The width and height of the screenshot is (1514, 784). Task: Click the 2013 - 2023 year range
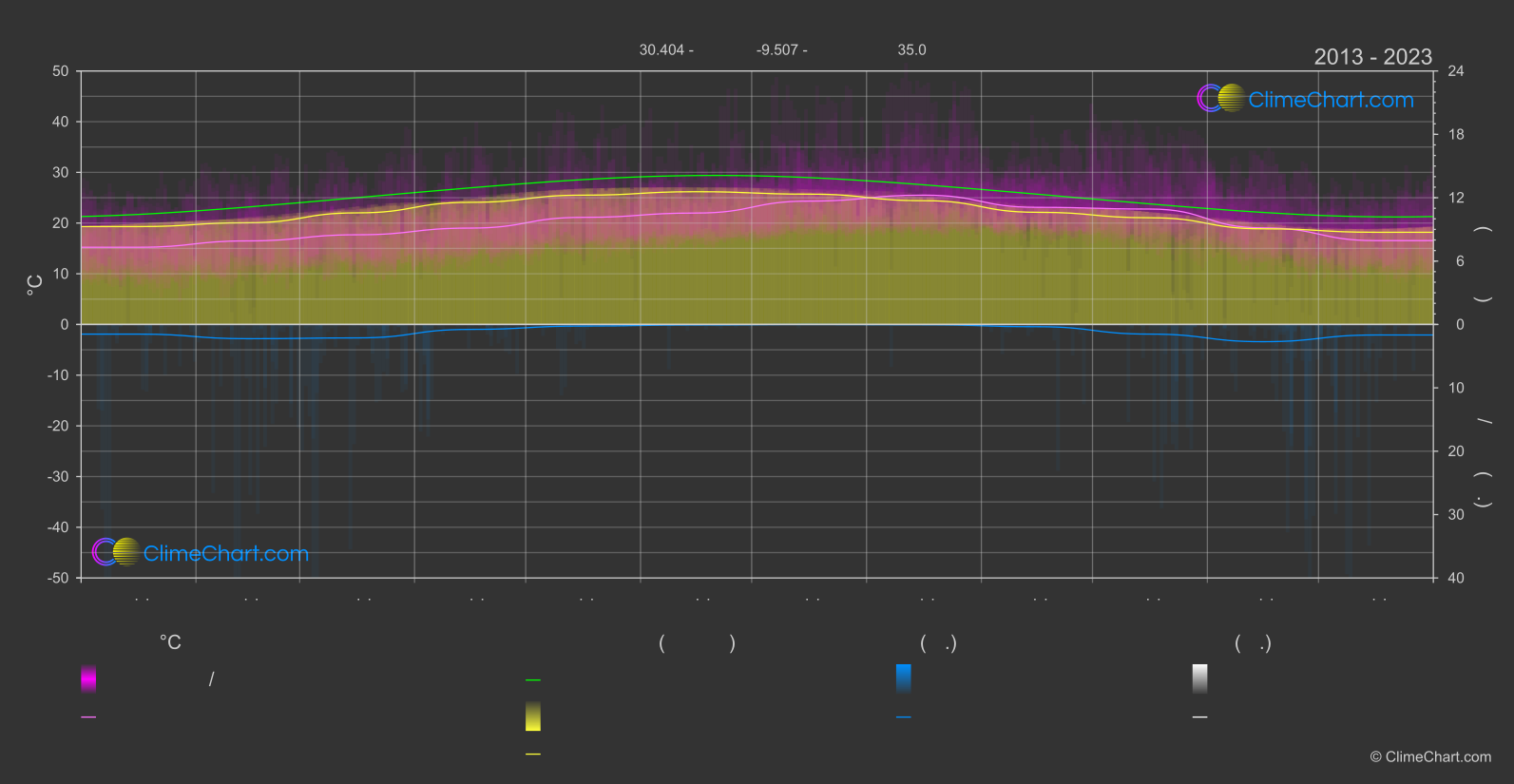1373,57
